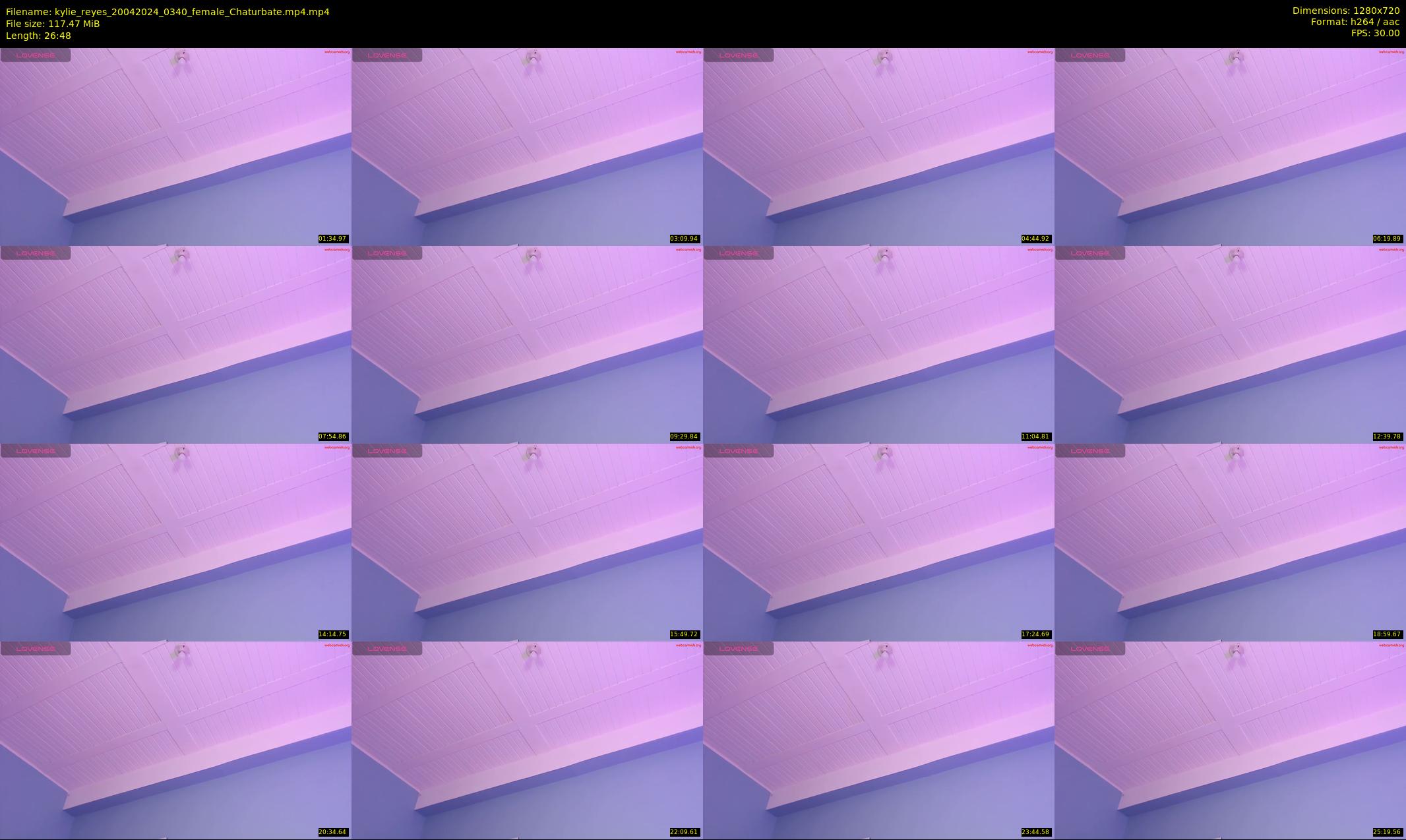Click the 20:34.64 timestamp label

(x=332, y=832)
